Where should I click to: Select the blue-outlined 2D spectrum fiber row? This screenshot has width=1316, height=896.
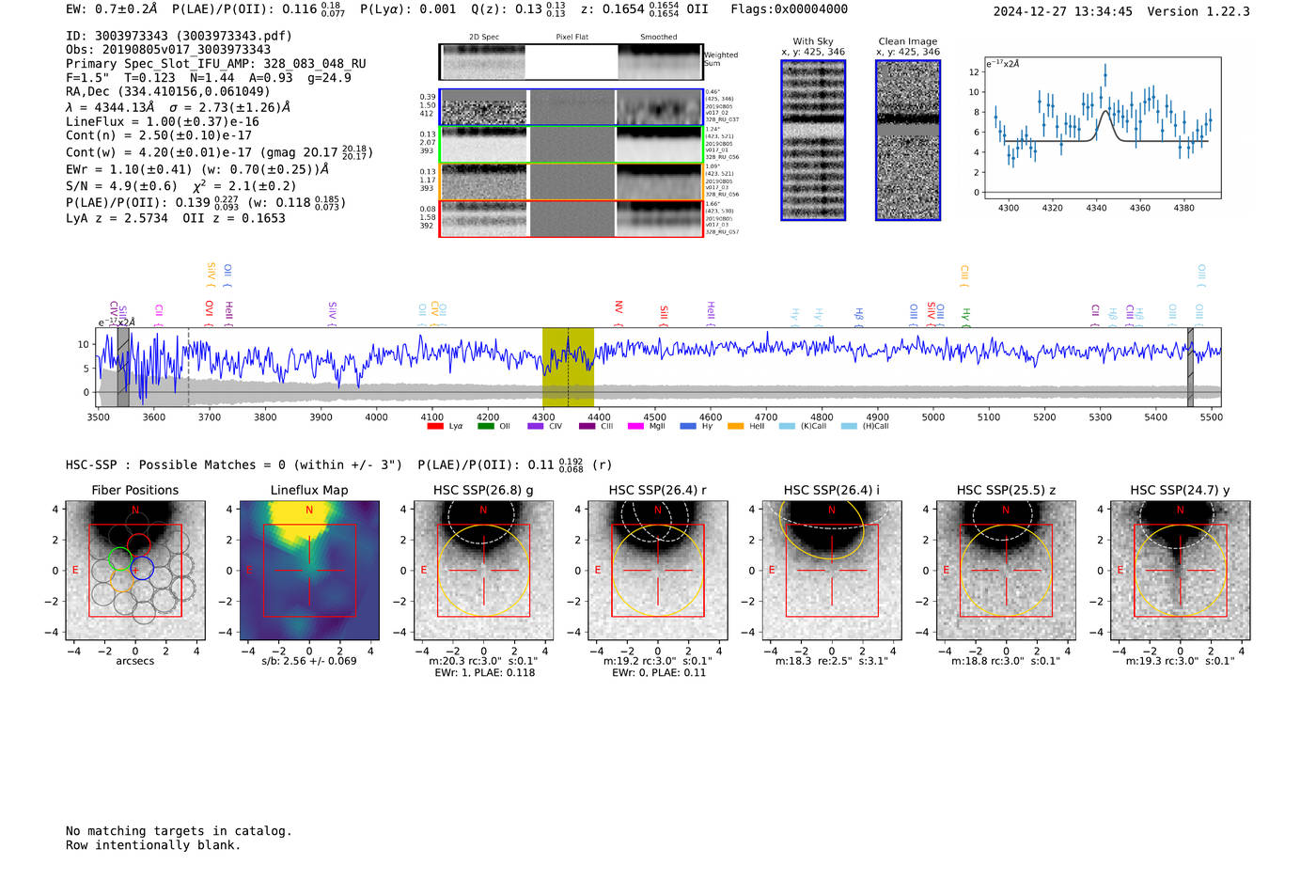(x=572, y=107)
